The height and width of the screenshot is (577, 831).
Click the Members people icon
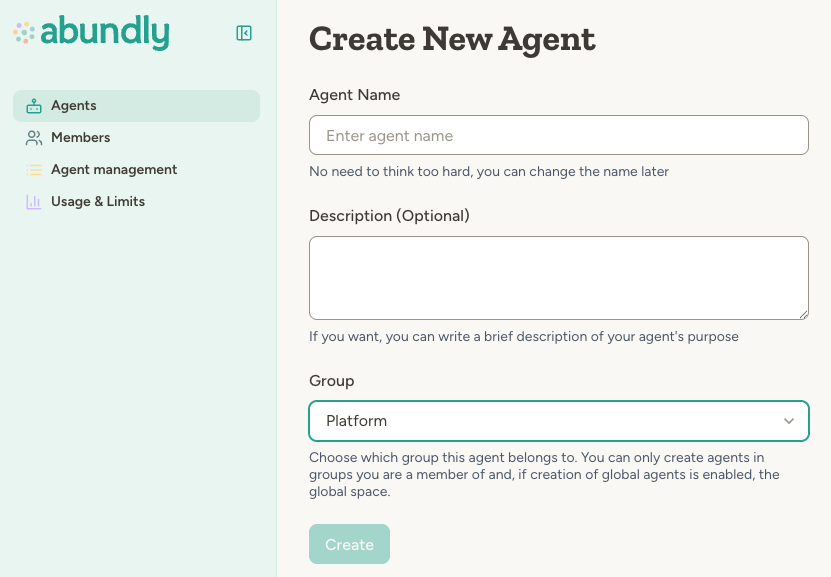pyautogui.click(x=35, y=137)
